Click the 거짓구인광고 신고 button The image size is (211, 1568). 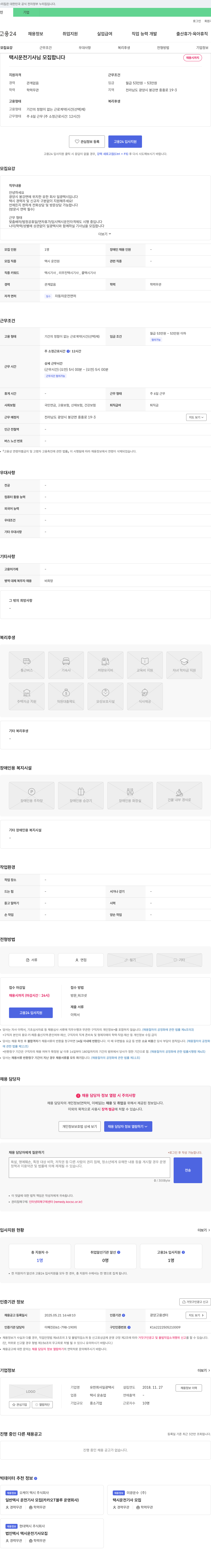click(x=195, y=1302)
